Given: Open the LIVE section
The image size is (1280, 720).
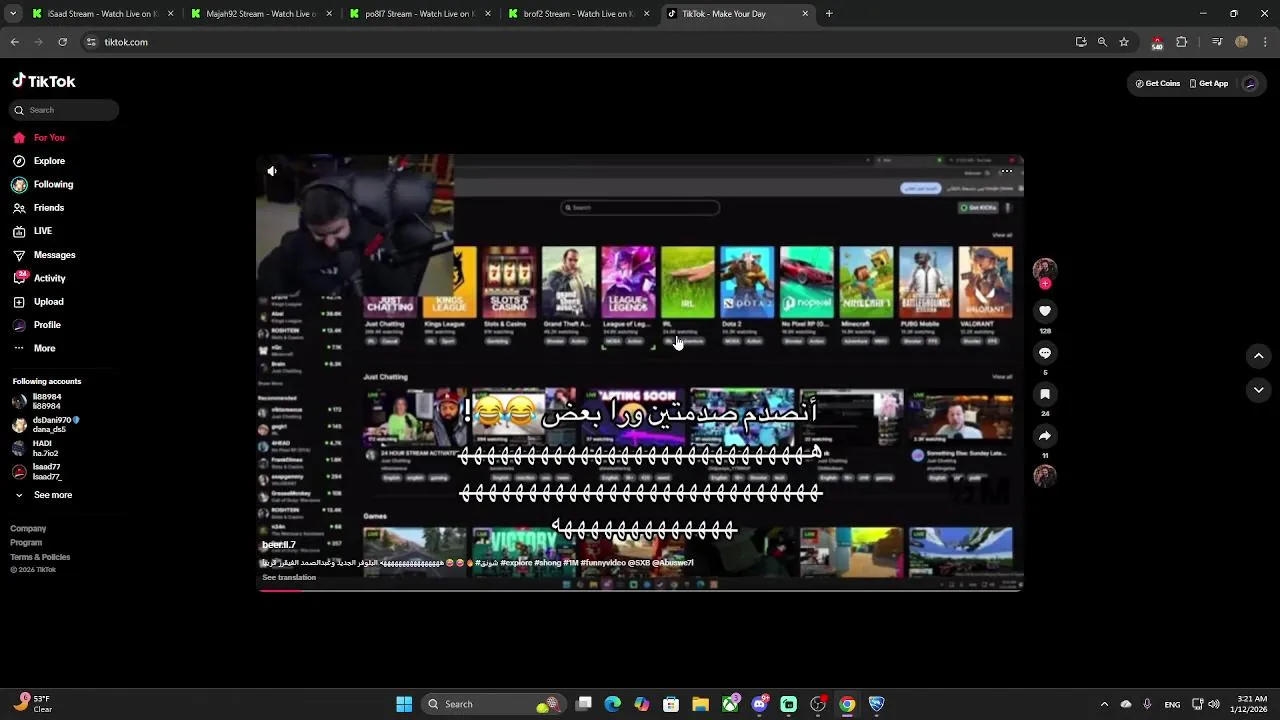Looking at the screenshot, I should pyautogui.click(x=33, y=231).
